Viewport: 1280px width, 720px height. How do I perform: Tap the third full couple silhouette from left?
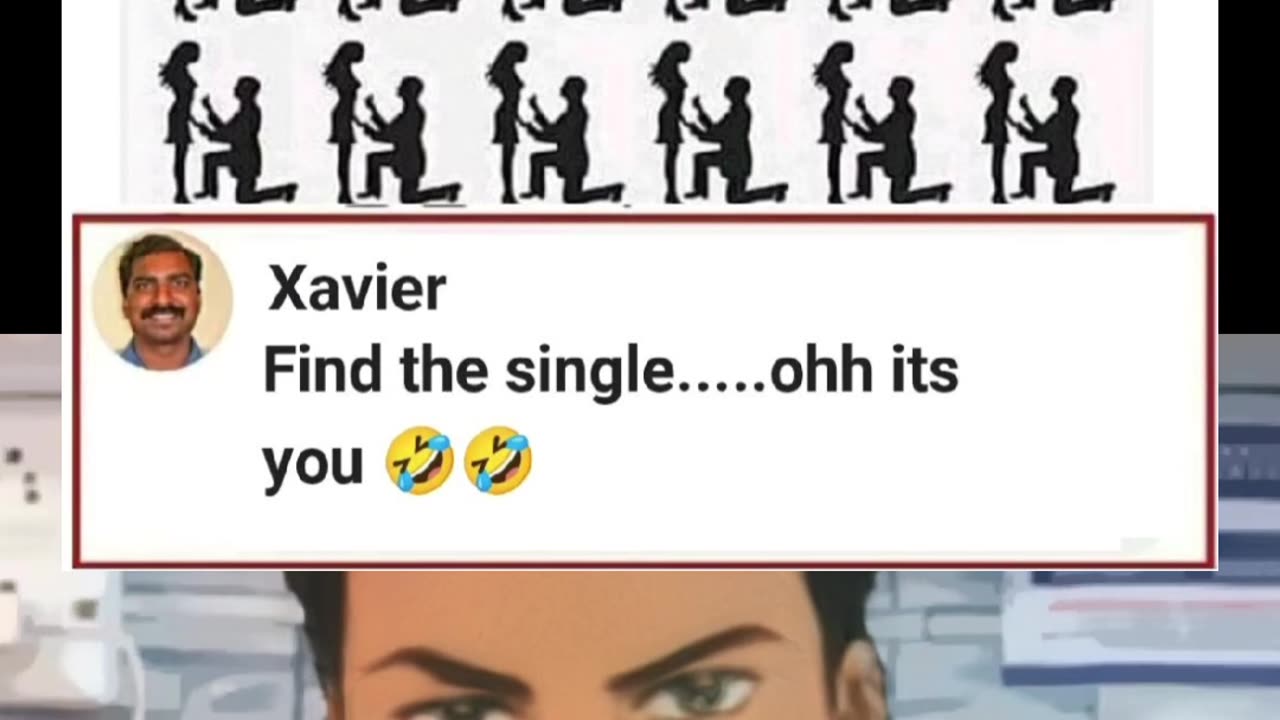click(555, 123)
